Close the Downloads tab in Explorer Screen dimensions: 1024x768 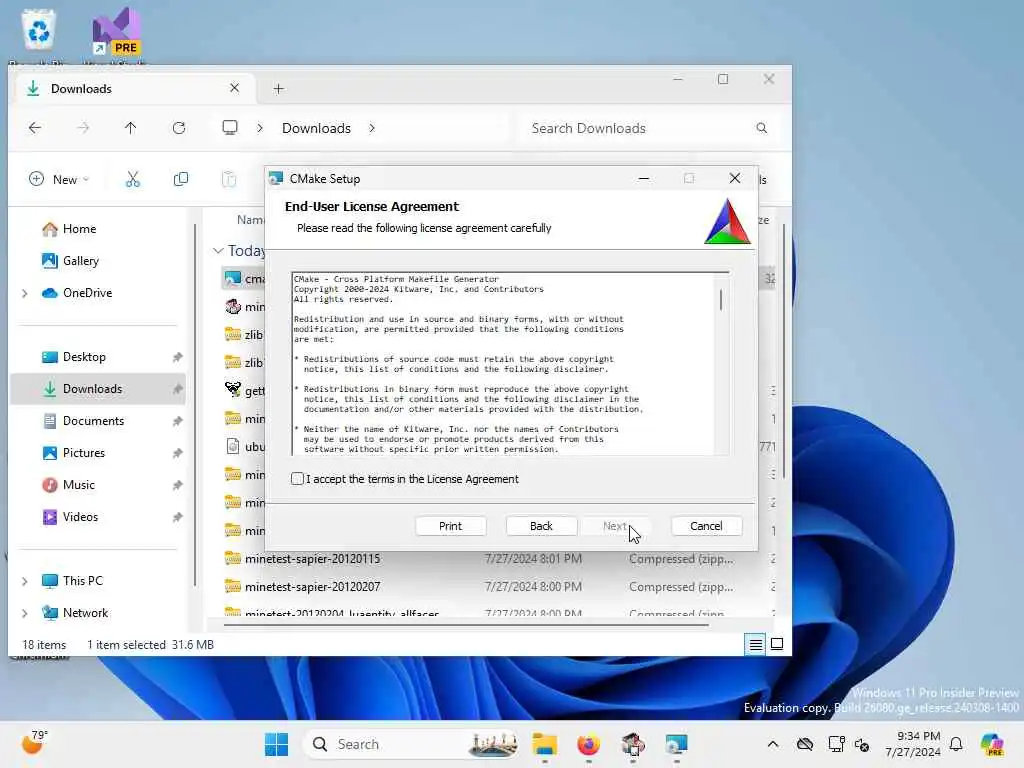[x=234, y=88]
